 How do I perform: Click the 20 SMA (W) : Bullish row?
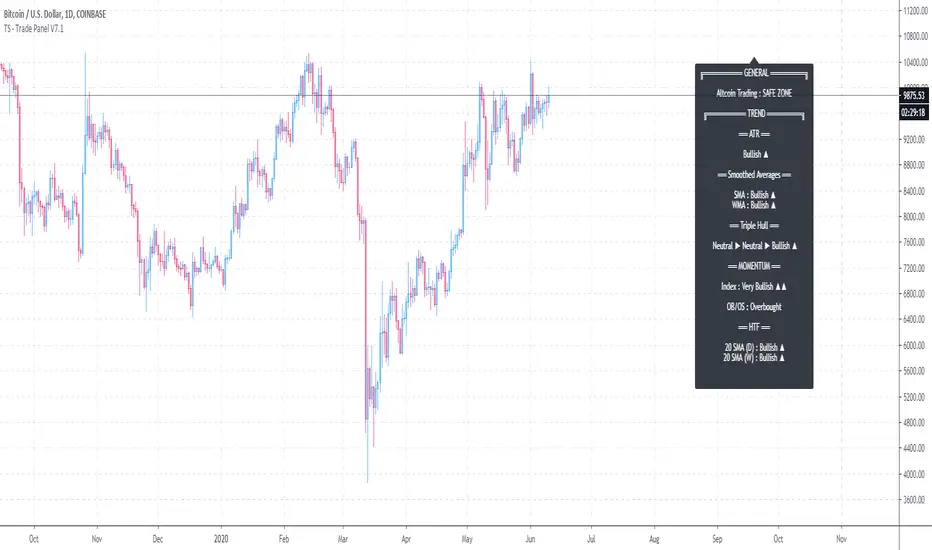click(754, 357)
